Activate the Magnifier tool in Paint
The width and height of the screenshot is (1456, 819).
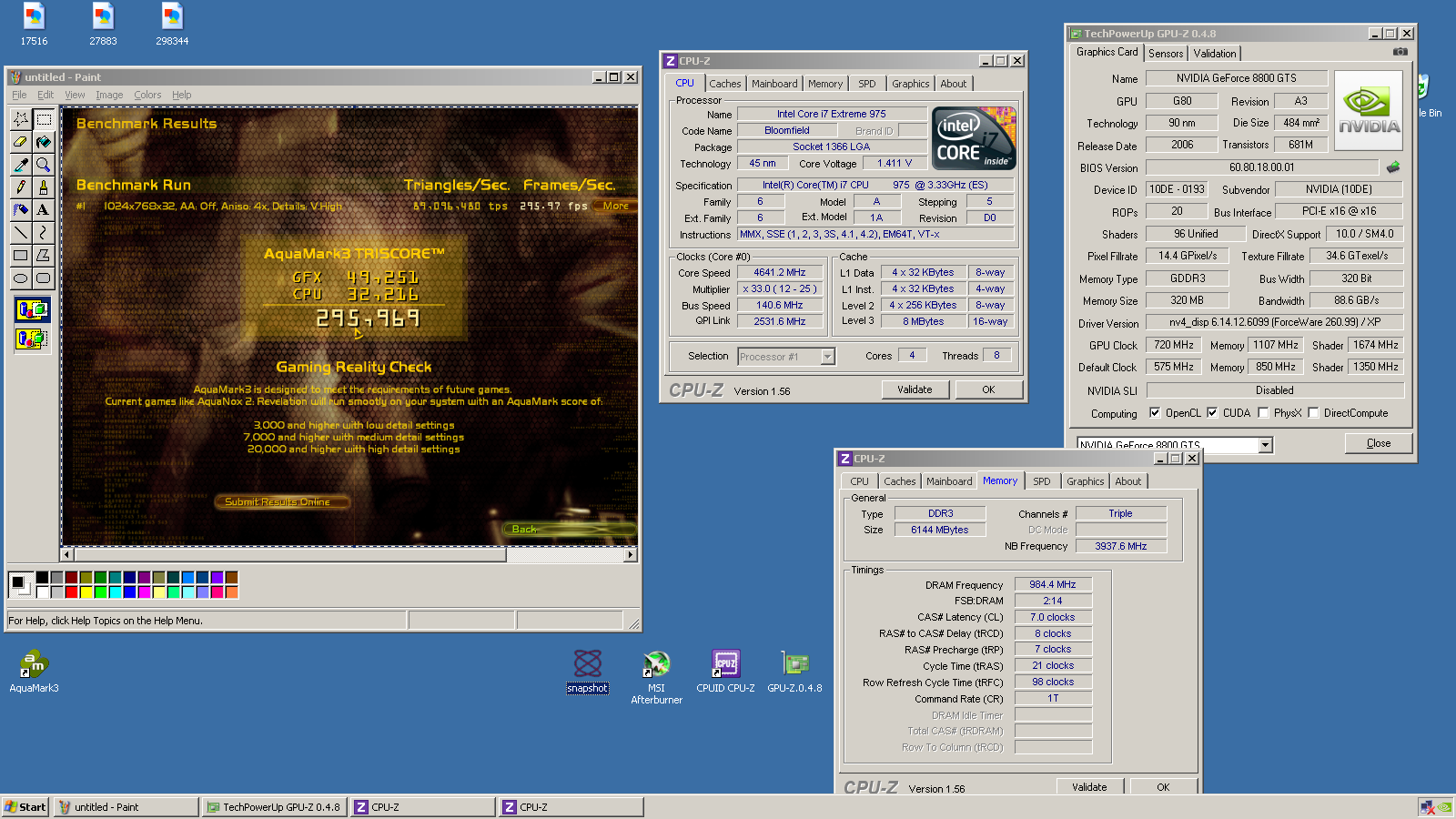tap(43, 165)
